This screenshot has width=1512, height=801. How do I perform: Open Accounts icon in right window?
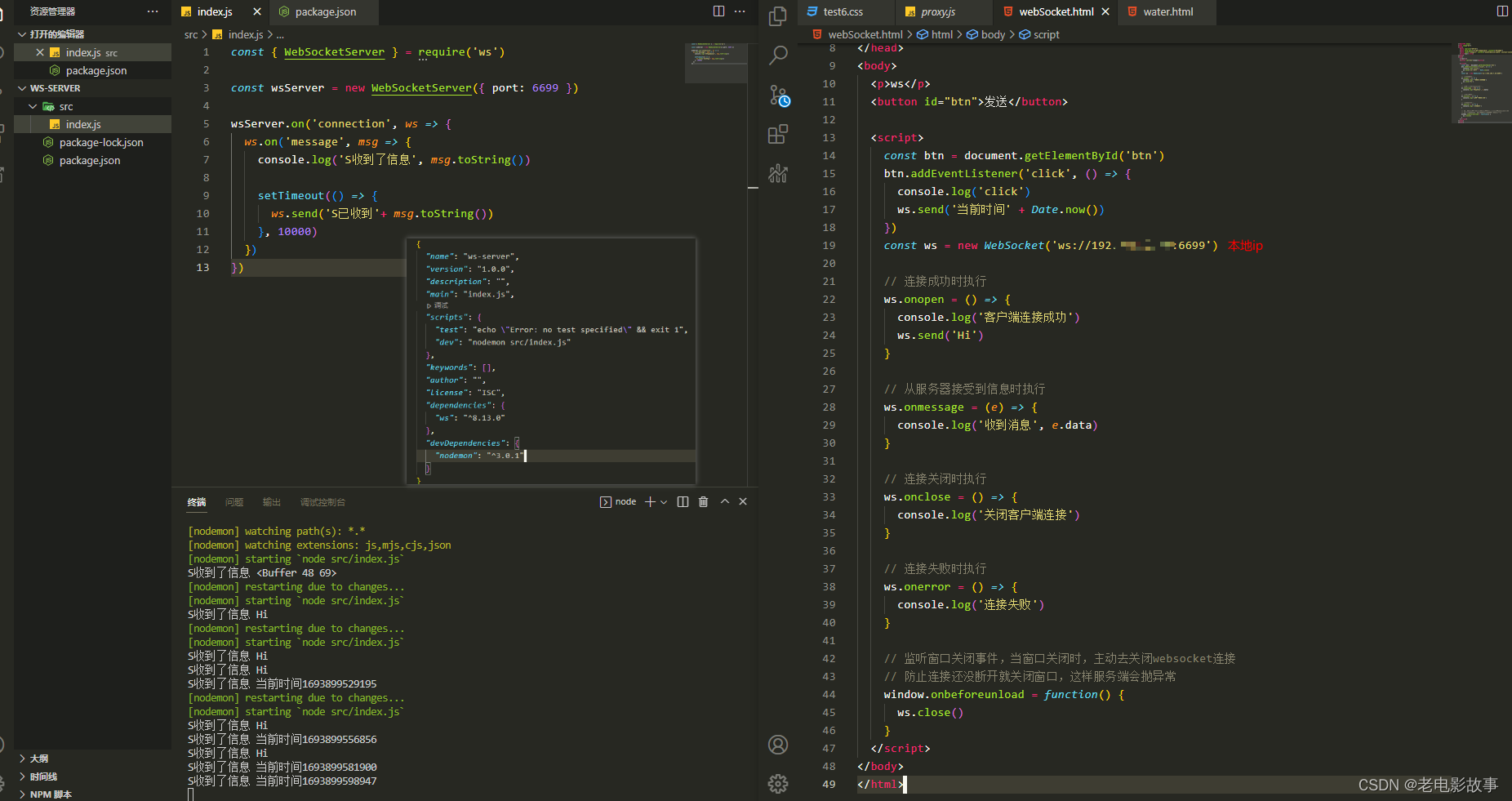pos(778,745)
